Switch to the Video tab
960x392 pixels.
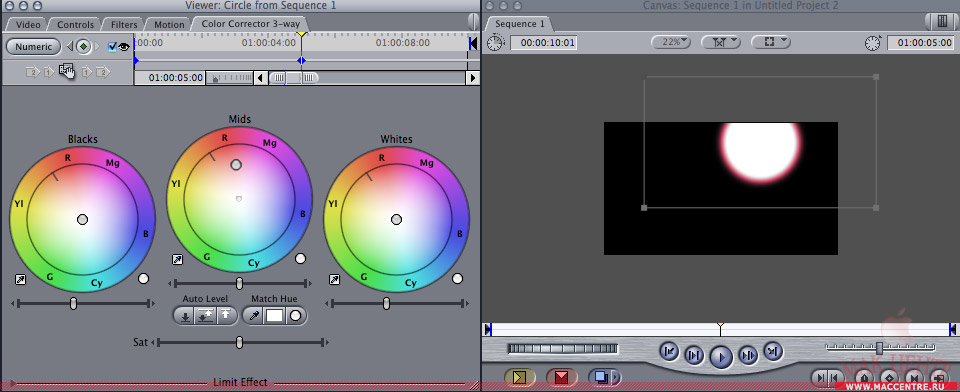[x=28, y=24]
